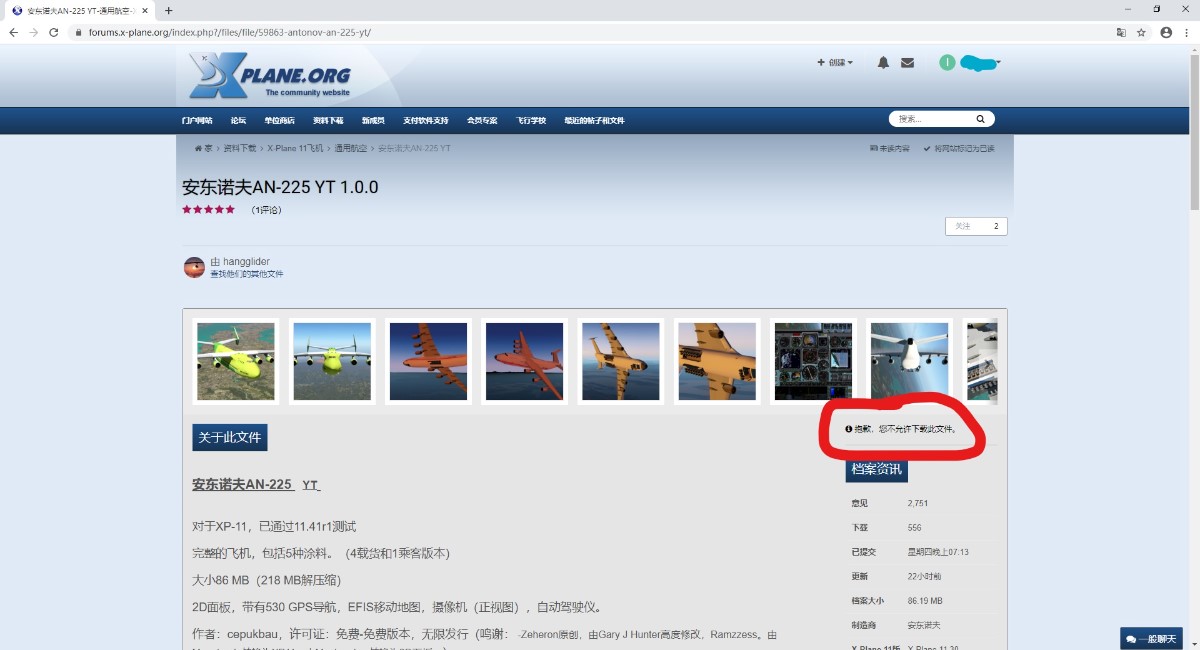This screenshot has width=1200, height=650.
Task: Bookmark this page with the star icon
Action: pos(1141,32)
